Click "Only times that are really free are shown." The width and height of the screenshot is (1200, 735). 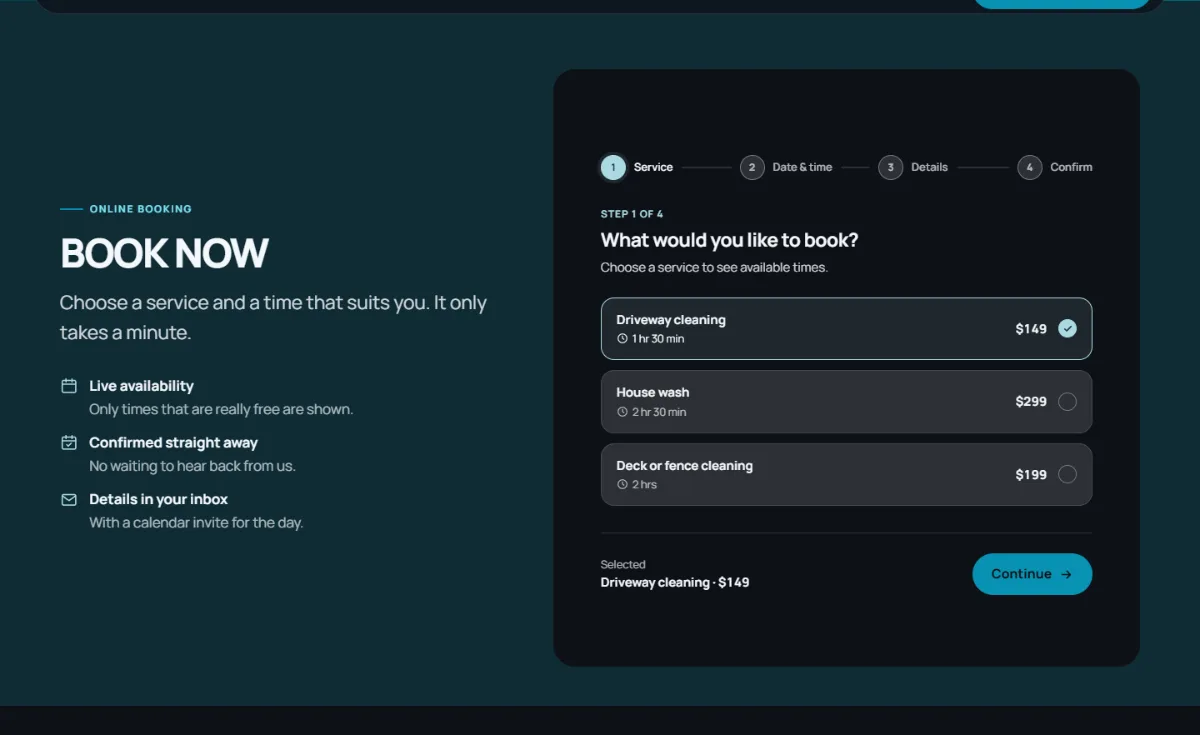click(x=221, y=409)
